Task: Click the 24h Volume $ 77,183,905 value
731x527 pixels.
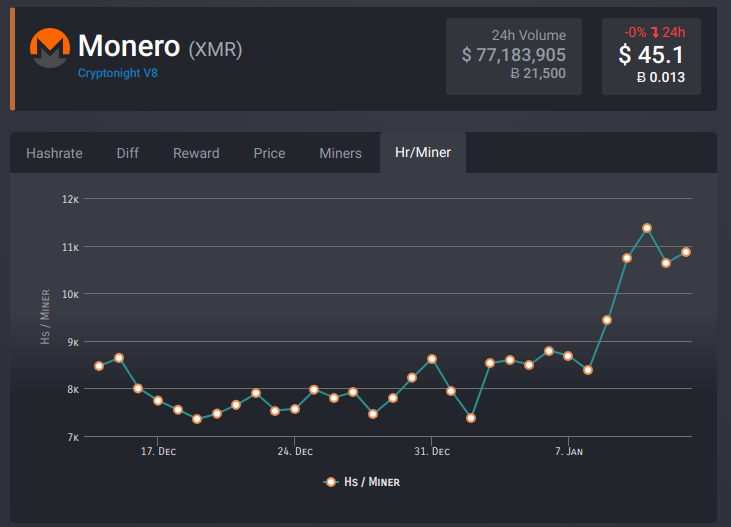Action: 514,55
